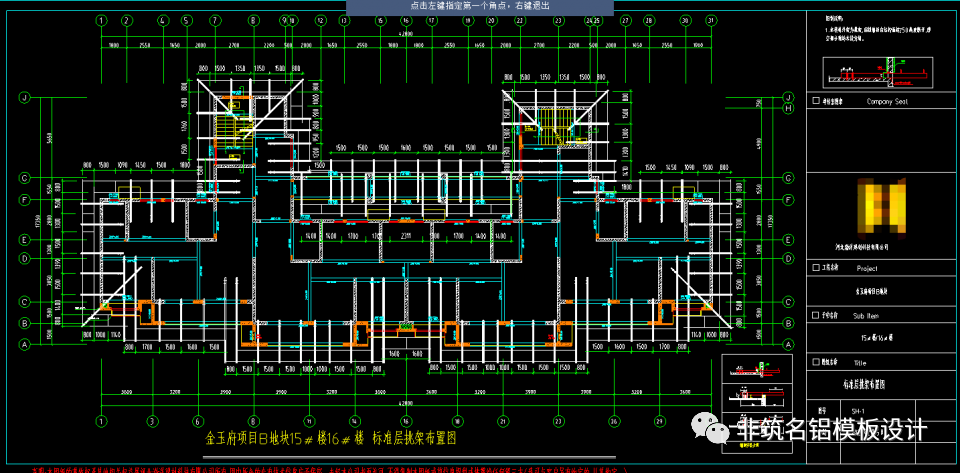The image size is (960, 473).
Task: Select axis bubble 11
Action: [309, 421]
